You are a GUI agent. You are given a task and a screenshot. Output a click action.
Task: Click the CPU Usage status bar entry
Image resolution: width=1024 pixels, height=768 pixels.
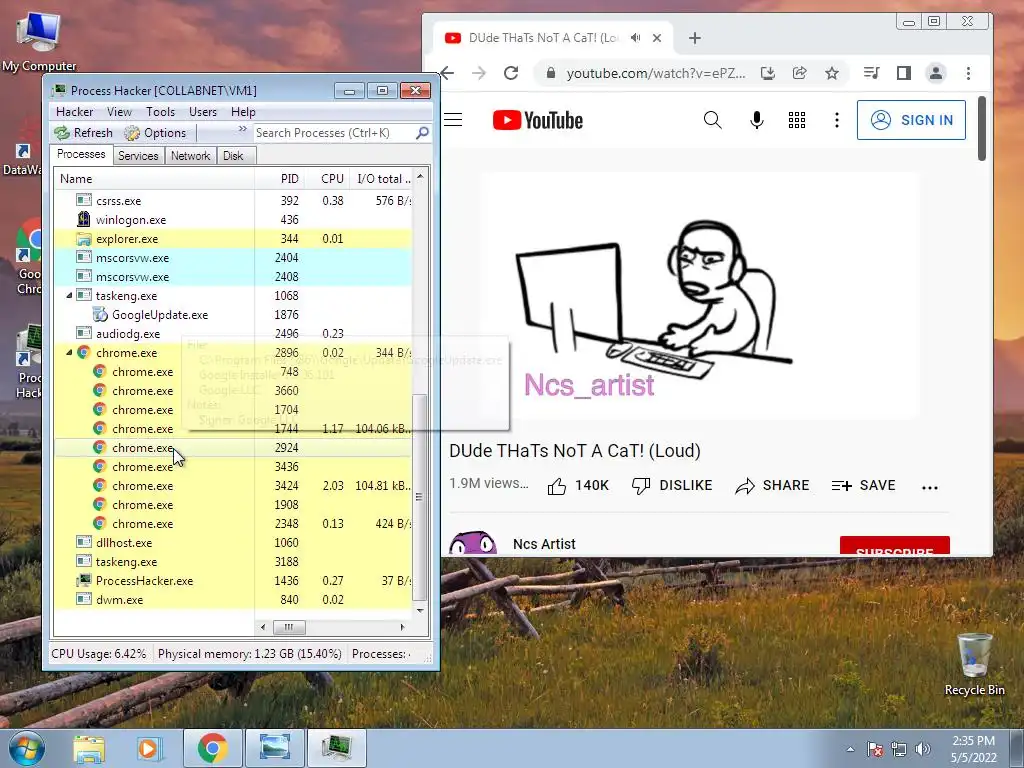coord(99,654)
